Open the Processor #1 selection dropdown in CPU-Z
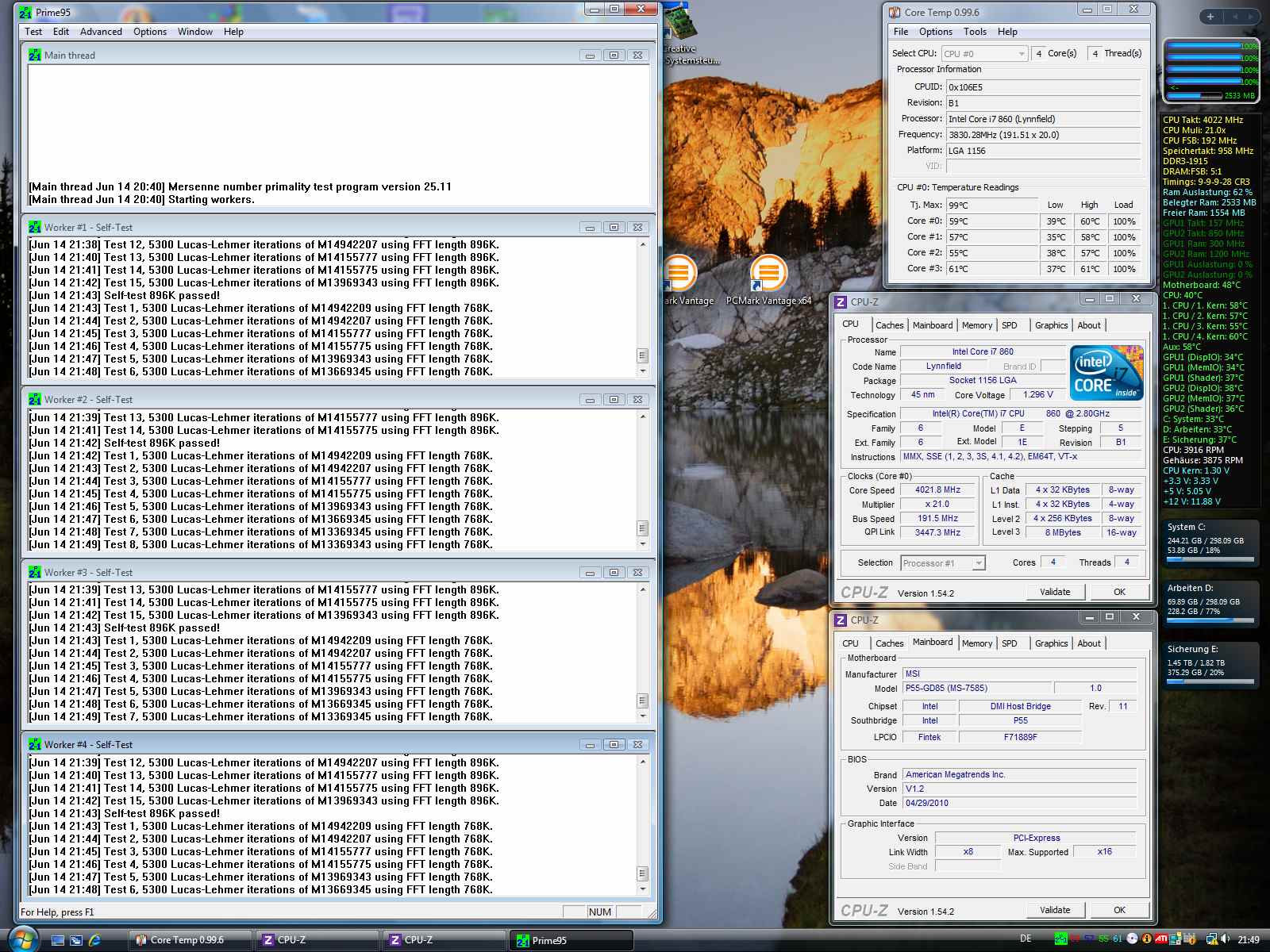Viewport: 1270px width, 952px height. 943,563
